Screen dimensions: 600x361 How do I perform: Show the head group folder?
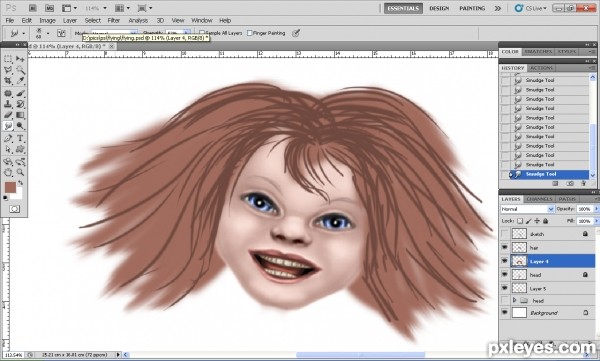click(x=505, y=301)
